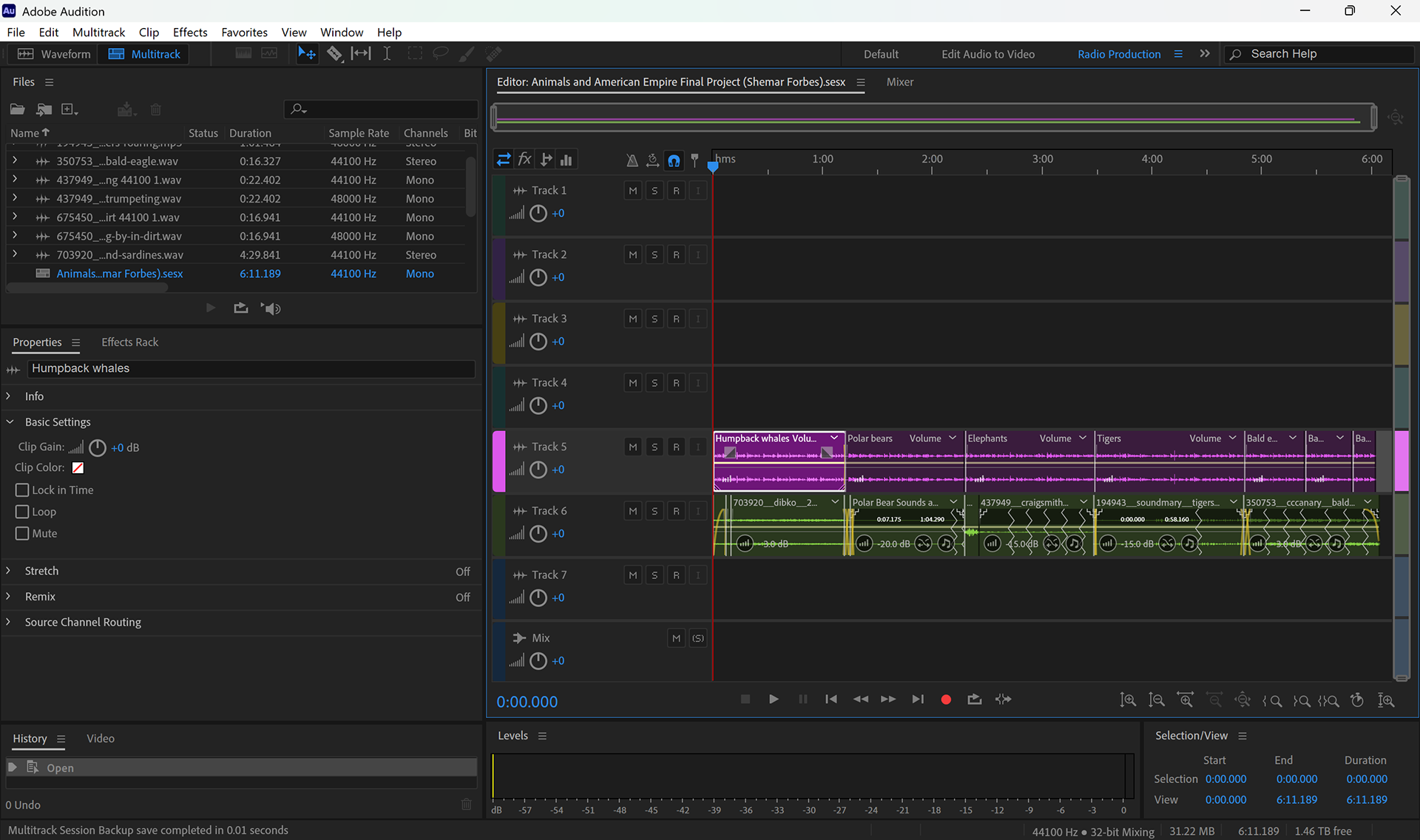Select the Razor tool in toolbar

334,54
